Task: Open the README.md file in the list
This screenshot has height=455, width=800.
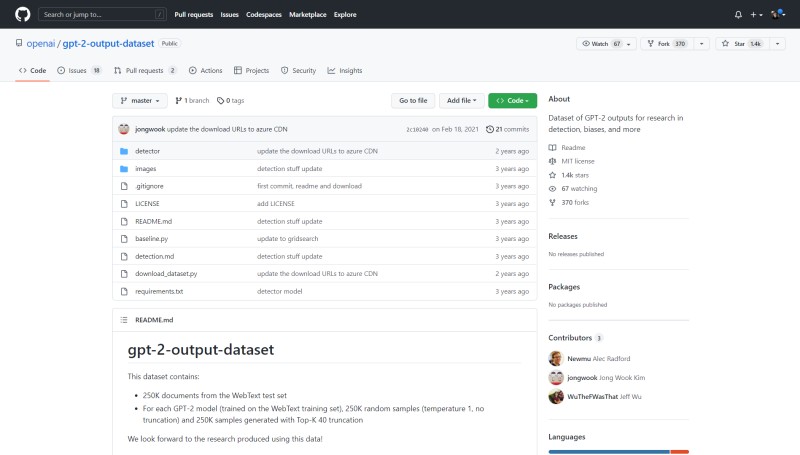Action: click(x=154, y=221)
